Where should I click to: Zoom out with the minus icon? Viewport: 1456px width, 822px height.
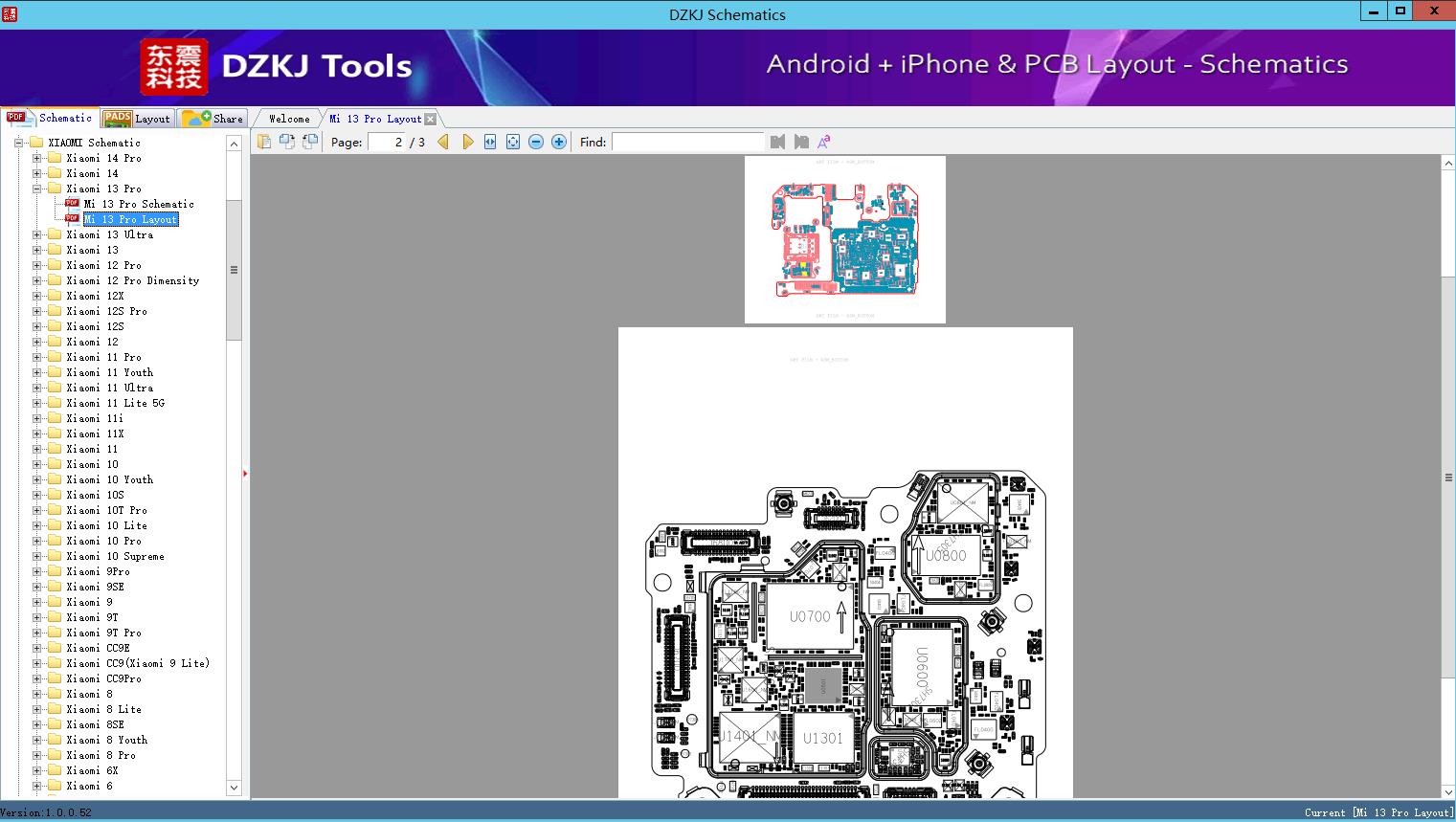tap(536, 142)
